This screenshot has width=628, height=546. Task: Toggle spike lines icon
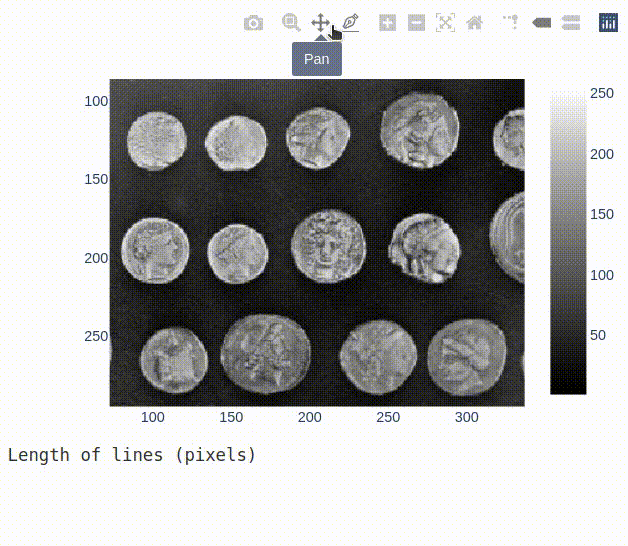click(510, 22)
